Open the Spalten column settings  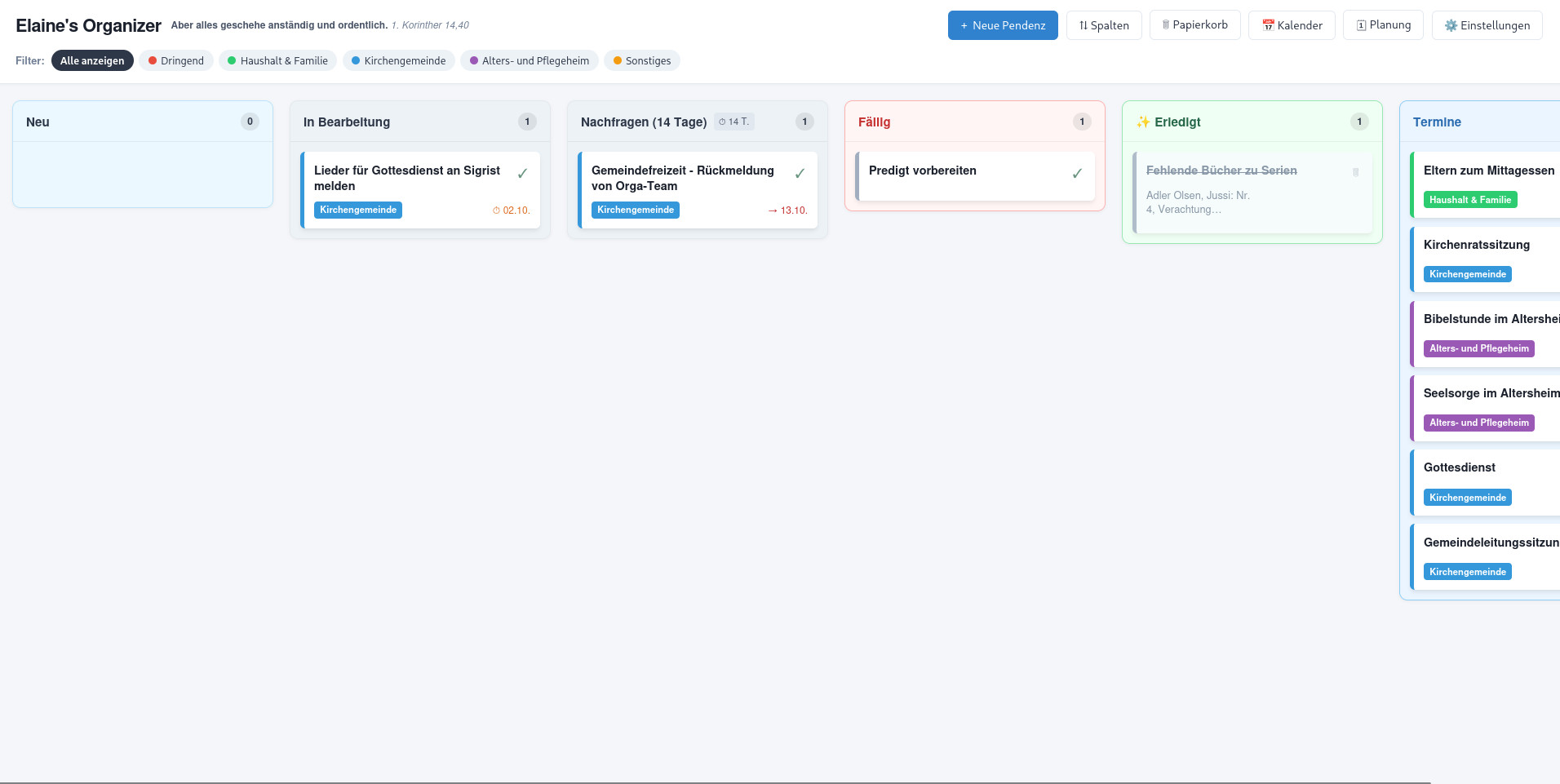click(x=1104, y=25)
